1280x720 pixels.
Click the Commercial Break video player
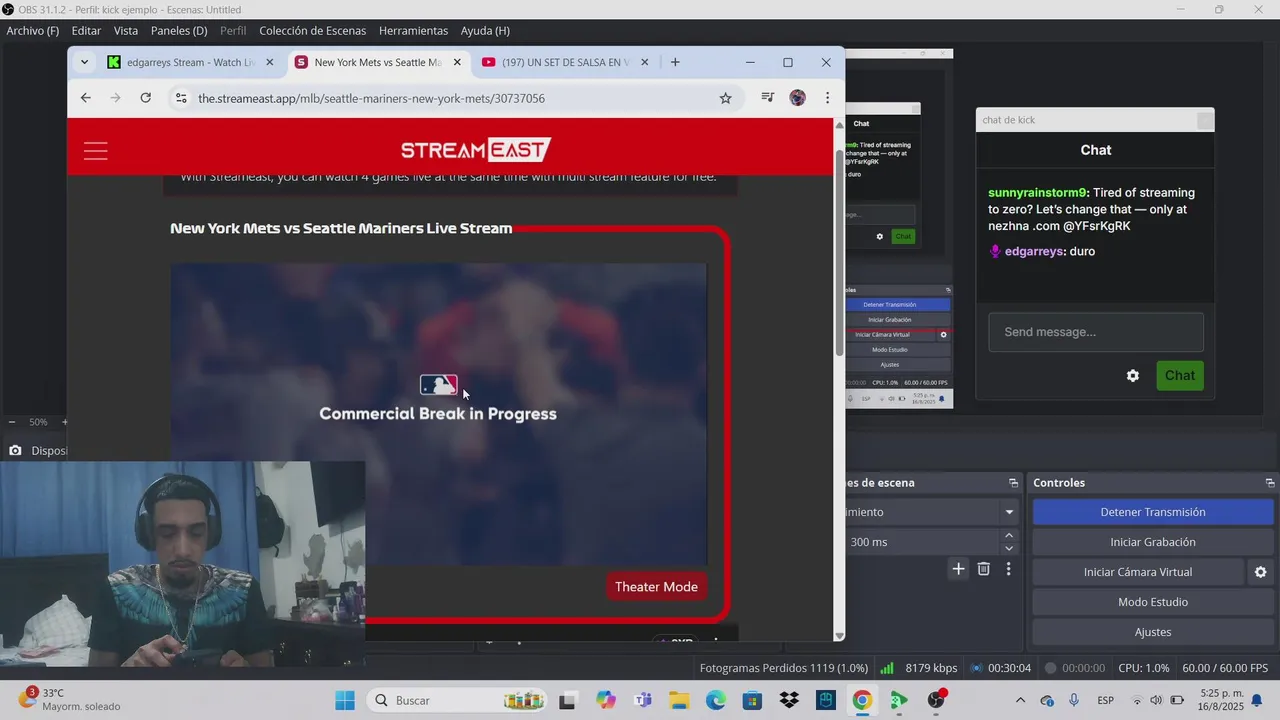tap(438, 414)
